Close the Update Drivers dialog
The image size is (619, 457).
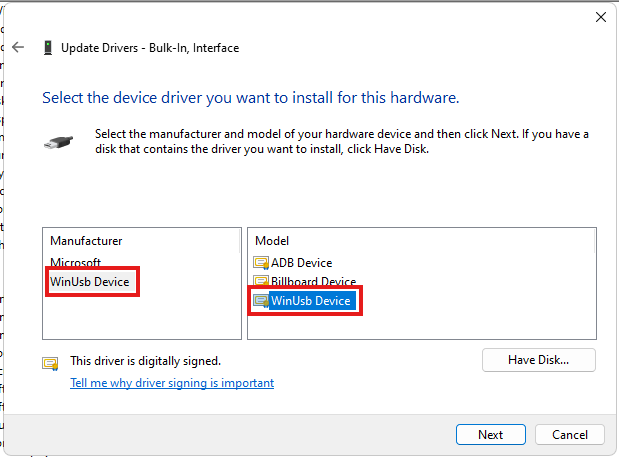click(600, 17)
